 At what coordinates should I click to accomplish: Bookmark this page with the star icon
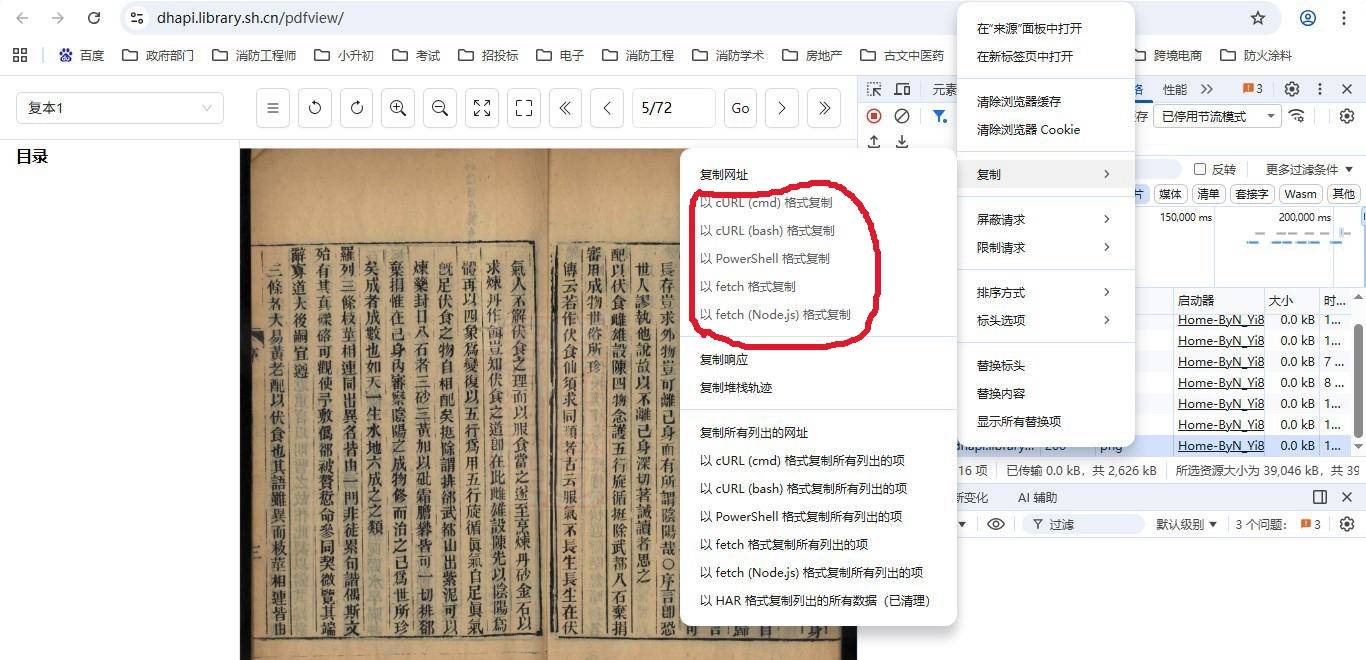pyautogui.click(x=1258, y=18)
